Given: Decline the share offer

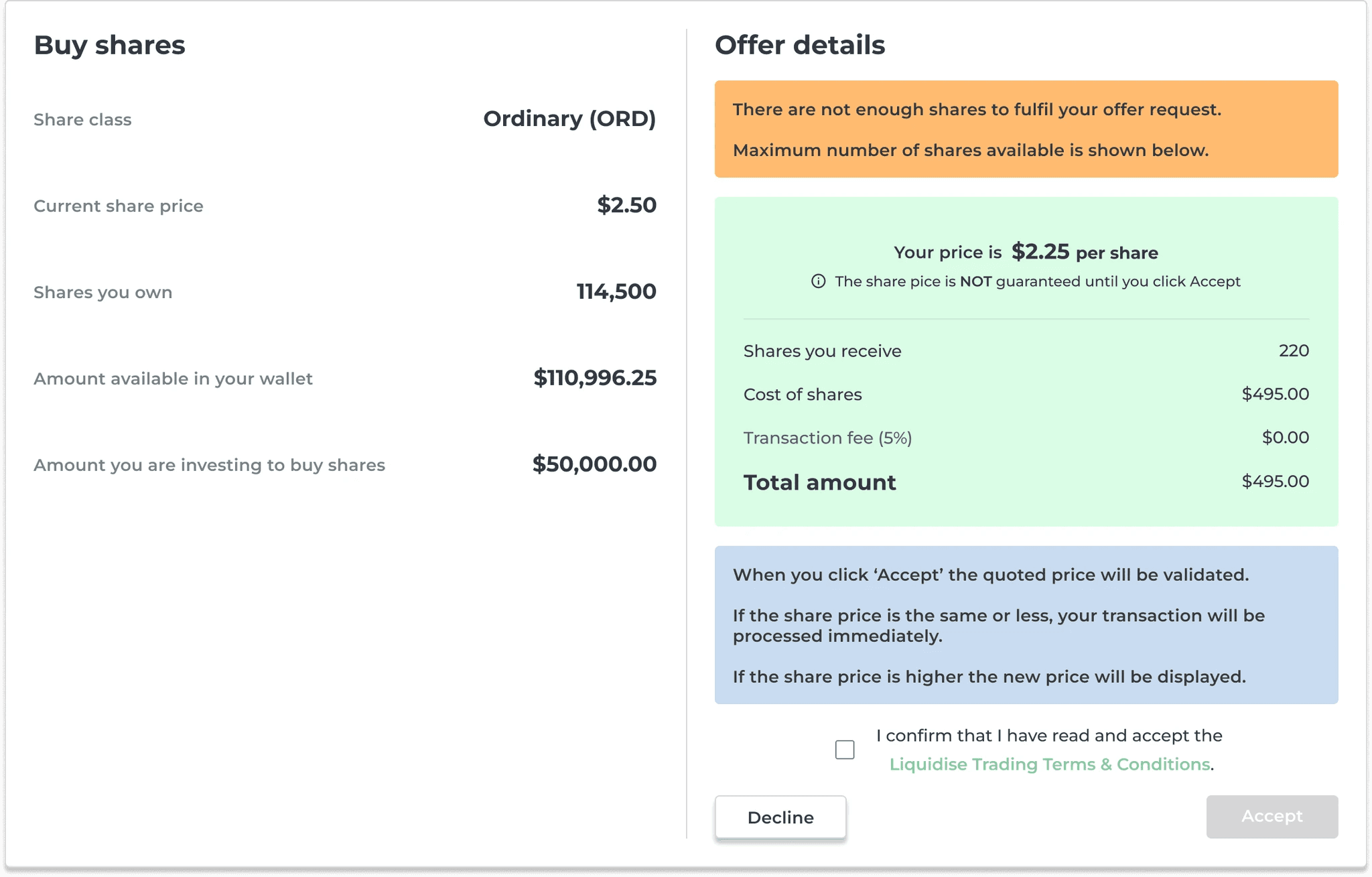Looking at the screenshot, I should 780,817.
